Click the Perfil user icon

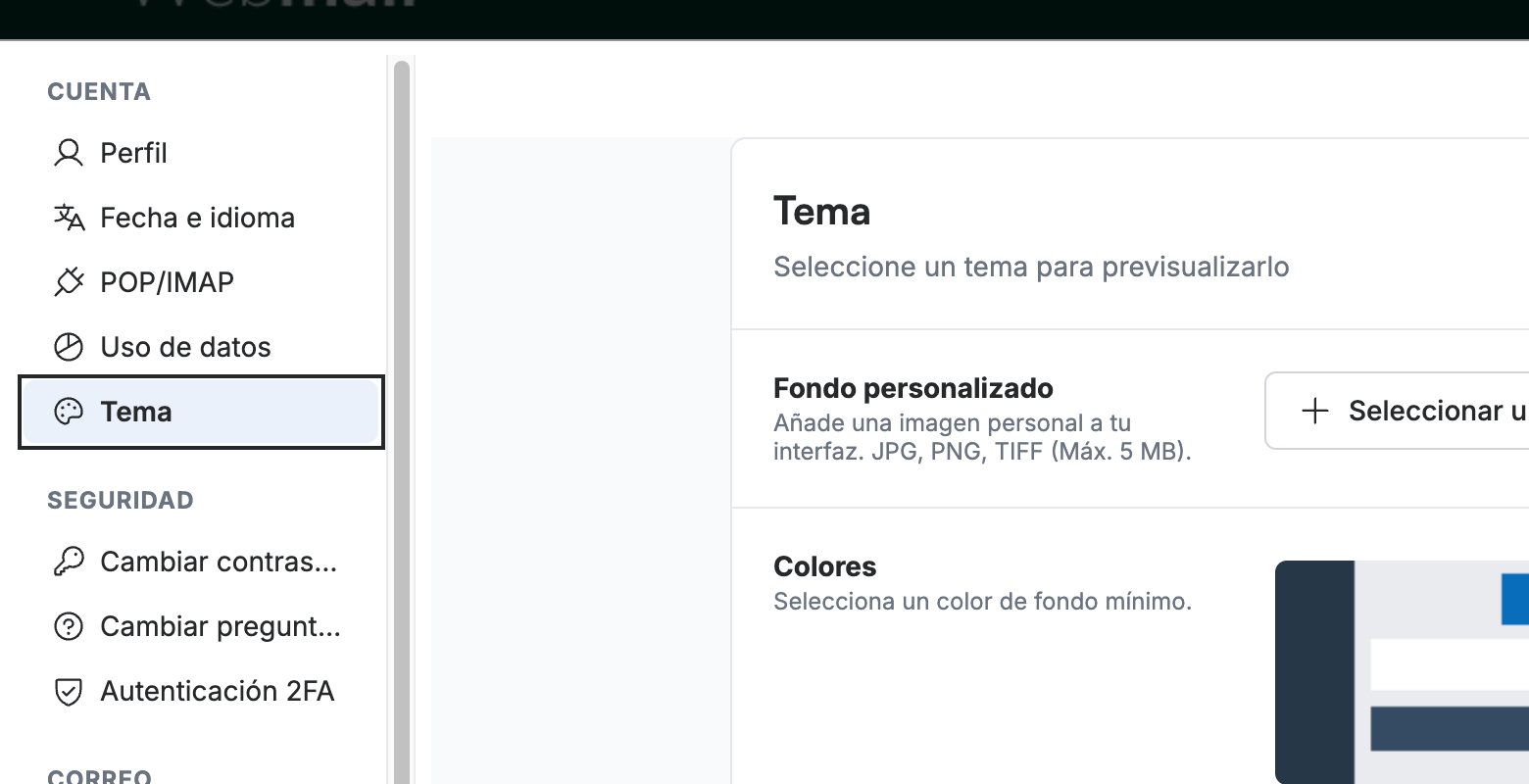click(x=69, y=153)
